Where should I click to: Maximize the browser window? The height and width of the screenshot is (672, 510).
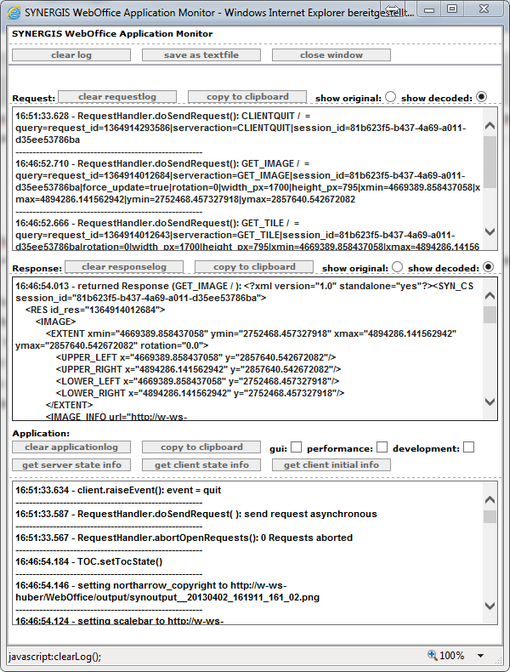coord(452,9)
